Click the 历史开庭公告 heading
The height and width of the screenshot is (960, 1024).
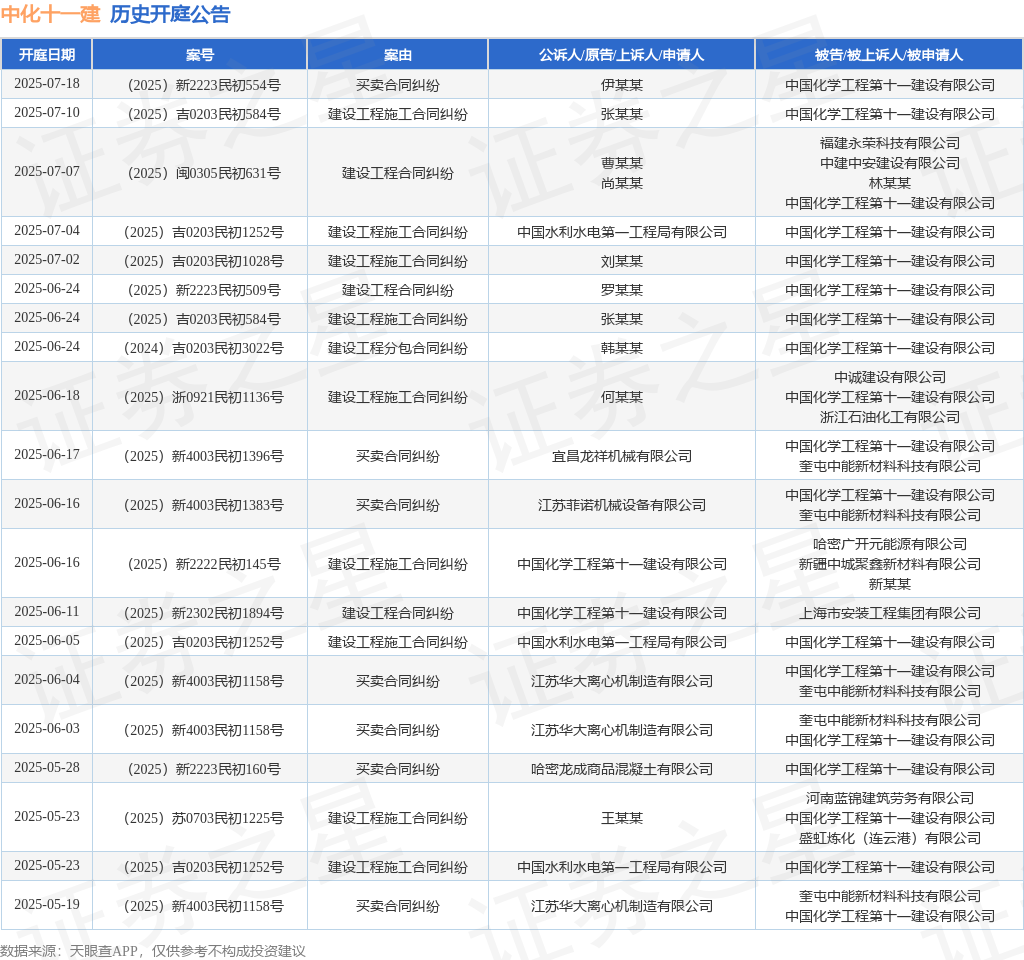170,14
